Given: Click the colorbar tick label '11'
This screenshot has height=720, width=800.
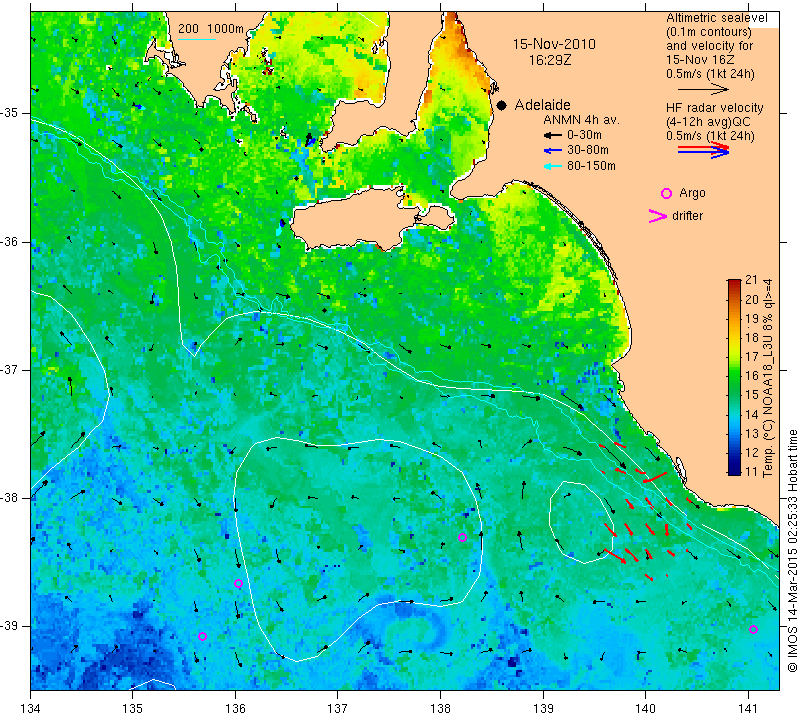Looking at the screenshot, I should pyautogui.click(x=752, y=471).
